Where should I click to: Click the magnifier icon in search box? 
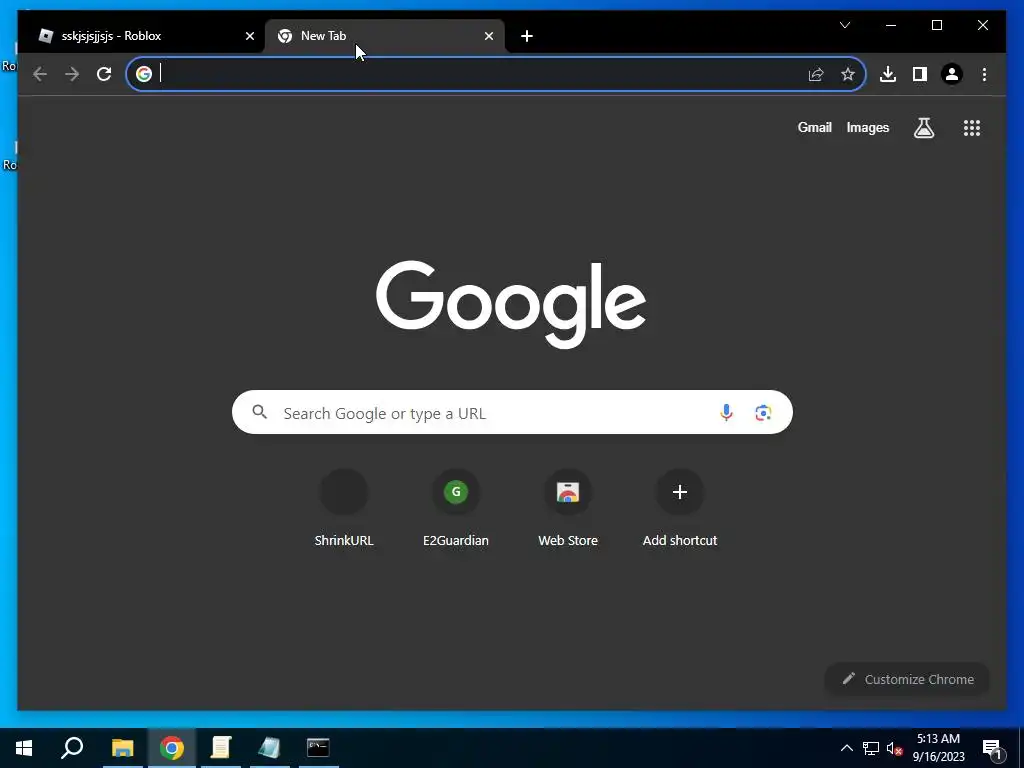click(x=260, y=412)
